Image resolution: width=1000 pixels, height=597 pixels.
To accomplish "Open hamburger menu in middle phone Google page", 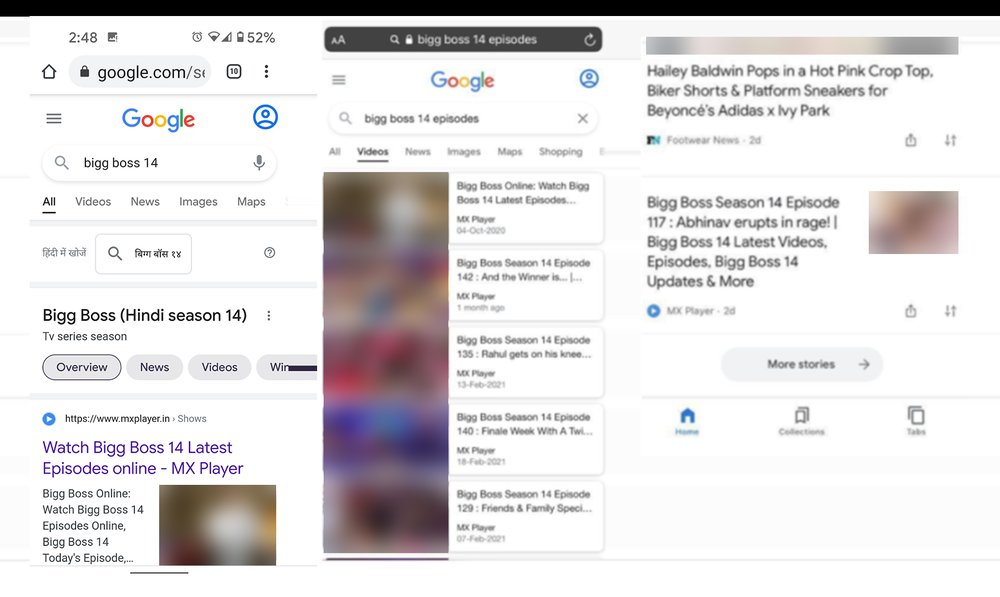I will pos(339,80).
